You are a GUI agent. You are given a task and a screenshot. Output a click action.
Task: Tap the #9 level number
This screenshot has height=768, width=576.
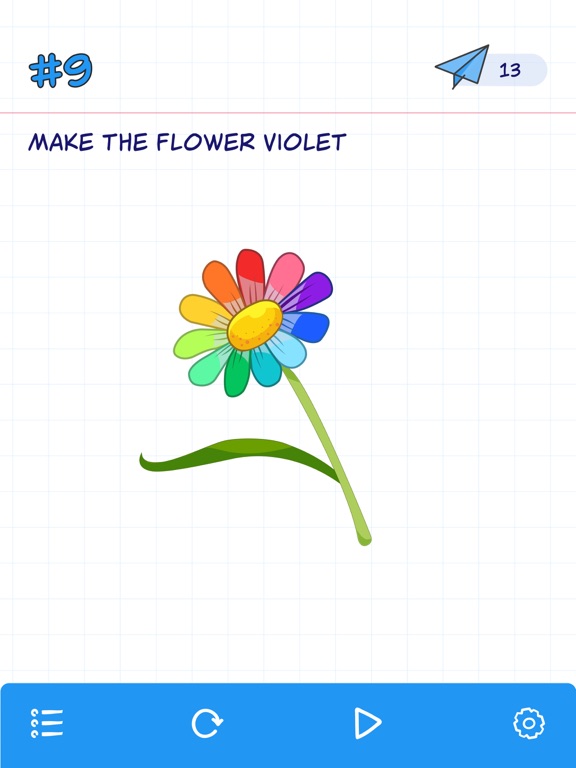(x=61, y=71)
